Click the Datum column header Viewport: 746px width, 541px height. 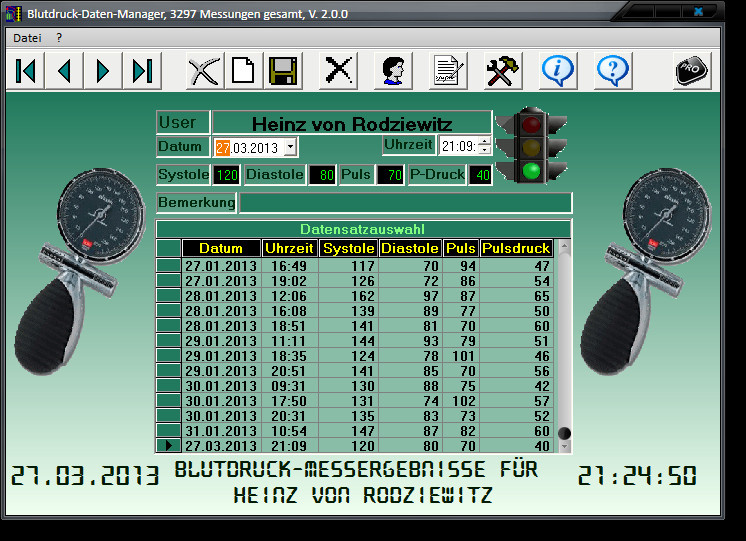coord(221,248)
